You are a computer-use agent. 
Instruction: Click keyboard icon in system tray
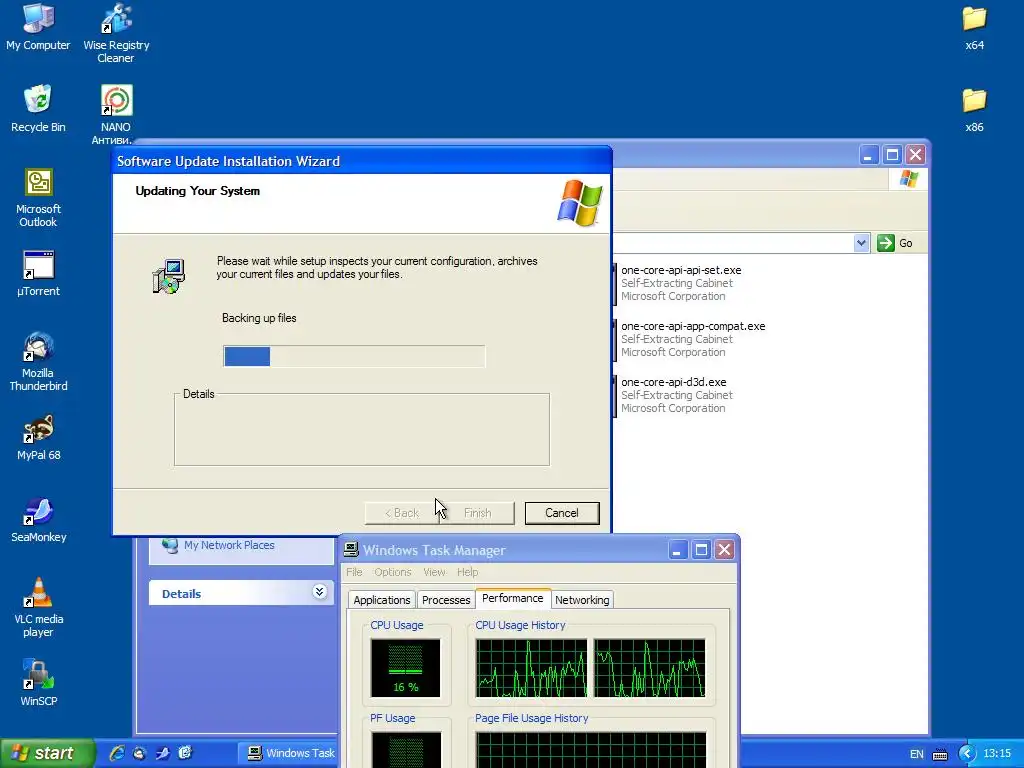[x=940, y=754]
